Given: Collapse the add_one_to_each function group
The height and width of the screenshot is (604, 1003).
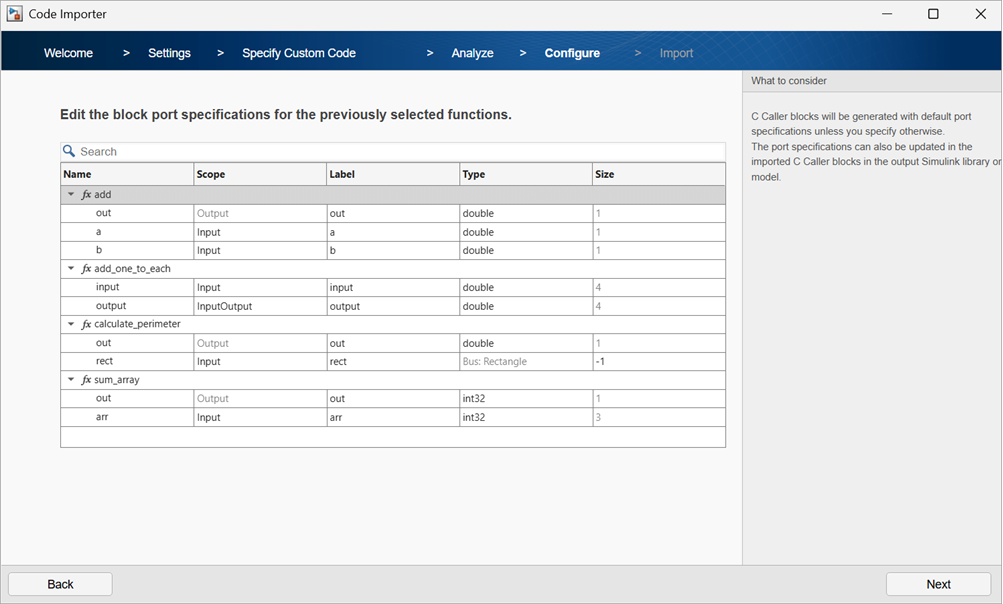Looking at the screenshot, I should [x=70, y=269].
